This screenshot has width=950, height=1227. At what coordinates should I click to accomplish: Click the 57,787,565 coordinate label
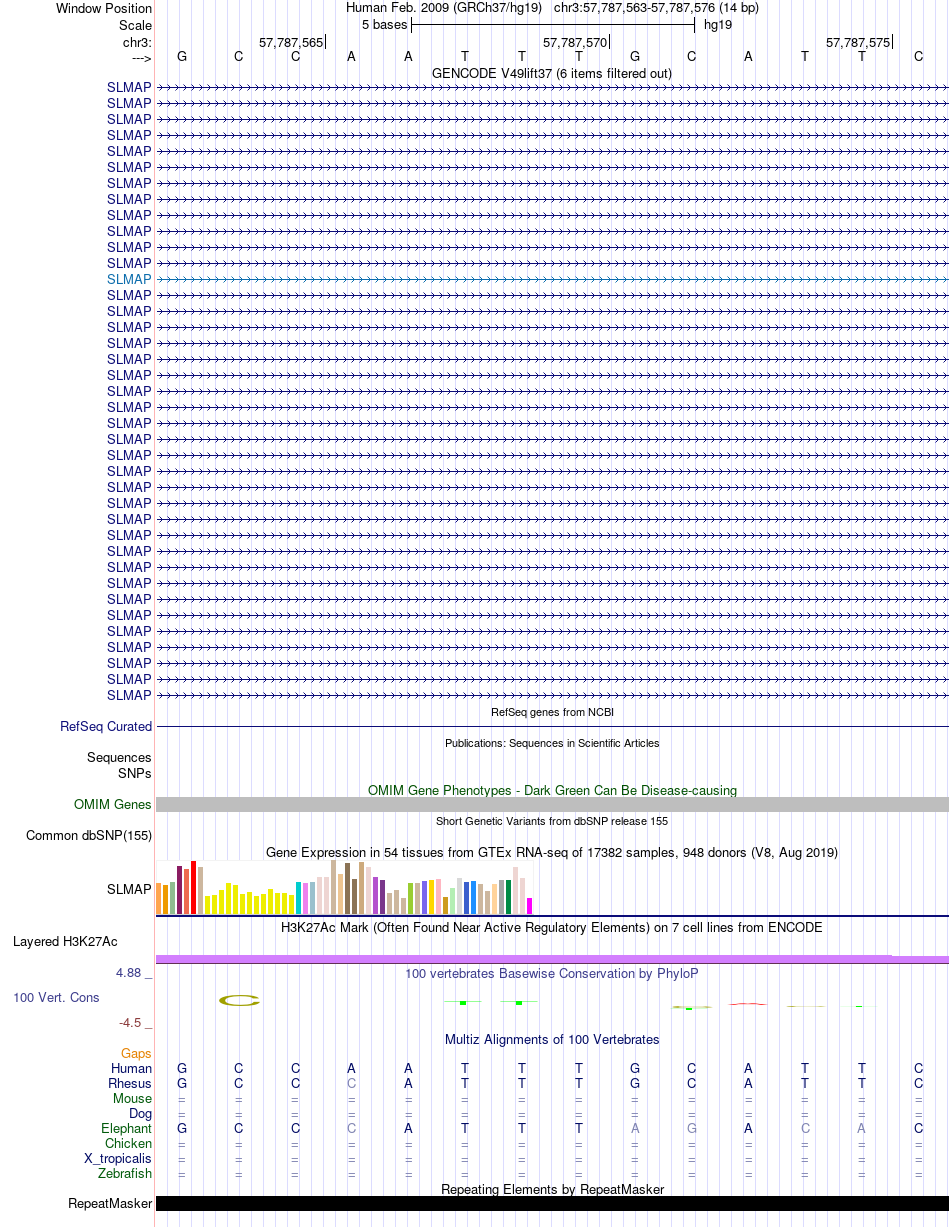point(291,42)
